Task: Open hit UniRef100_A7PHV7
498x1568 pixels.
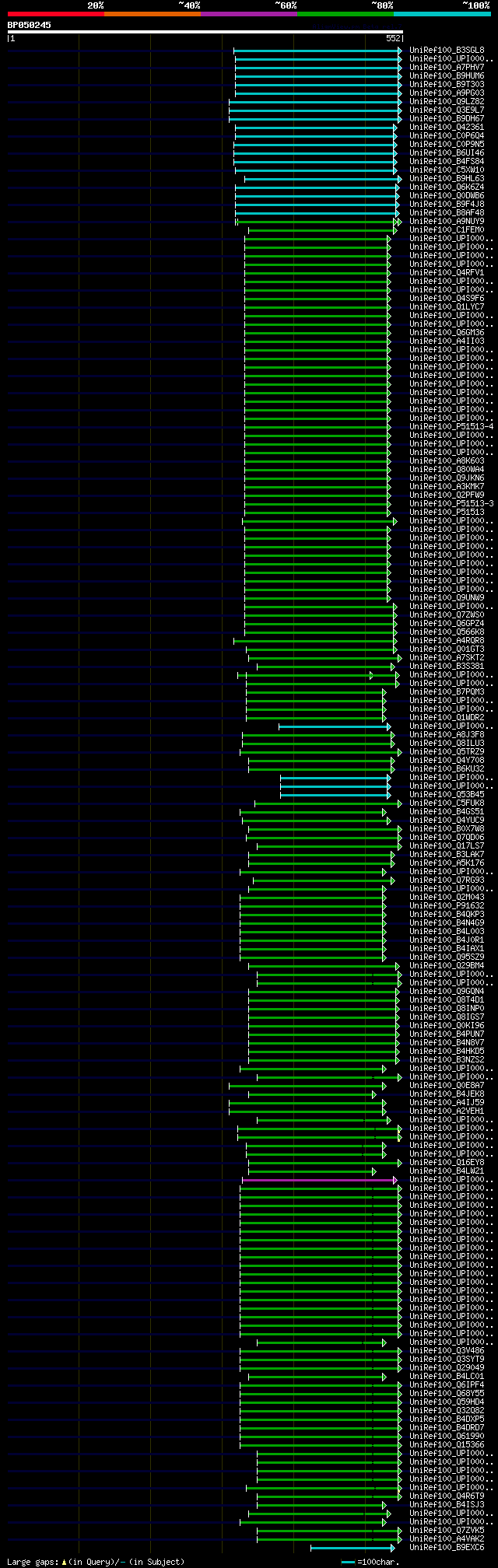Action: click(x=447, y=68)
